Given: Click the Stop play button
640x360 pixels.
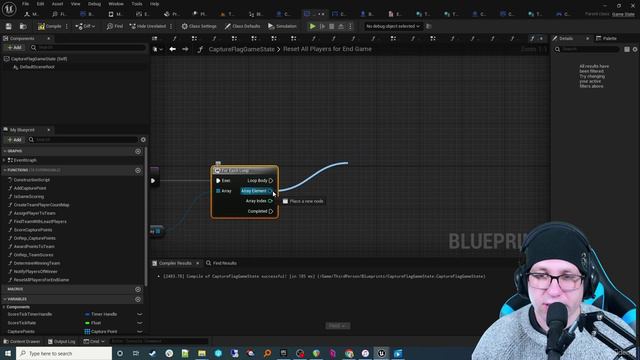Looking at the screenshot, I should click(x=332, y=26).
